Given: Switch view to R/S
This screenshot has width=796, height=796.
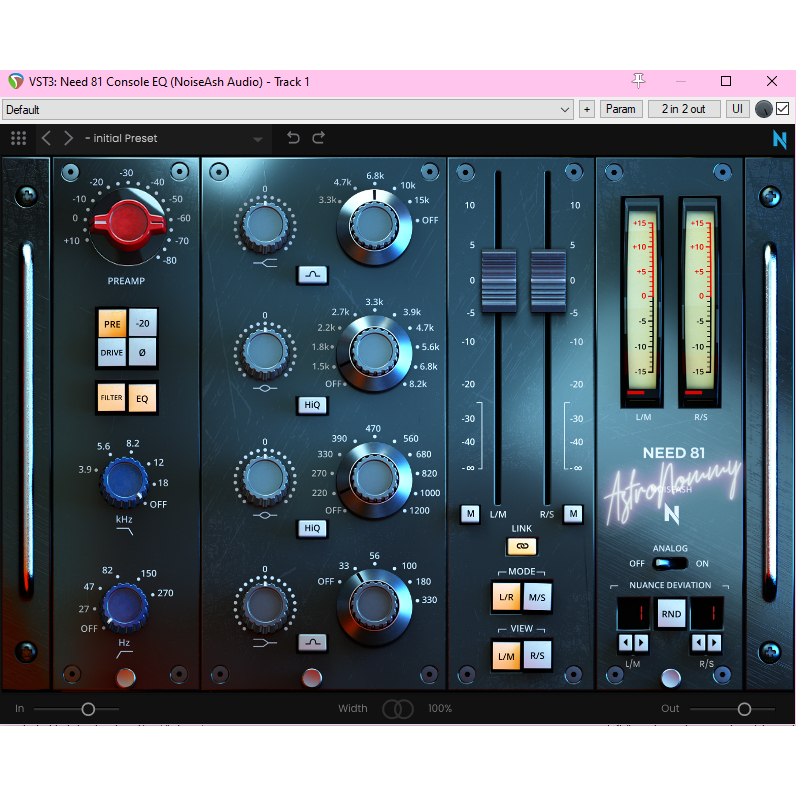Looking at the screenshot, I should point(537,656).
